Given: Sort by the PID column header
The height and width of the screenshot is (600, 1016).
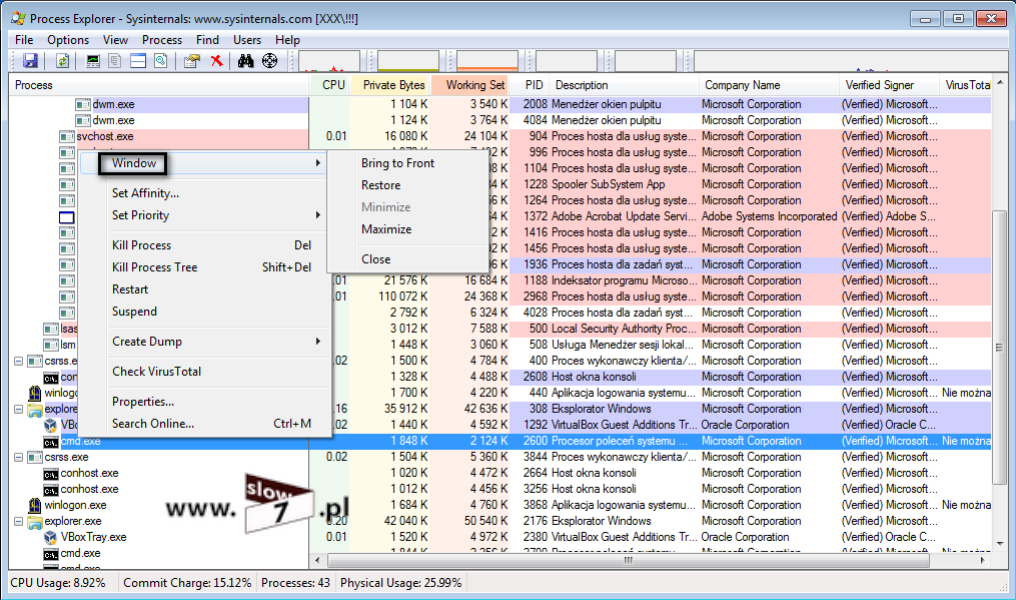Looking at the screenshot, I should point(529,85).
